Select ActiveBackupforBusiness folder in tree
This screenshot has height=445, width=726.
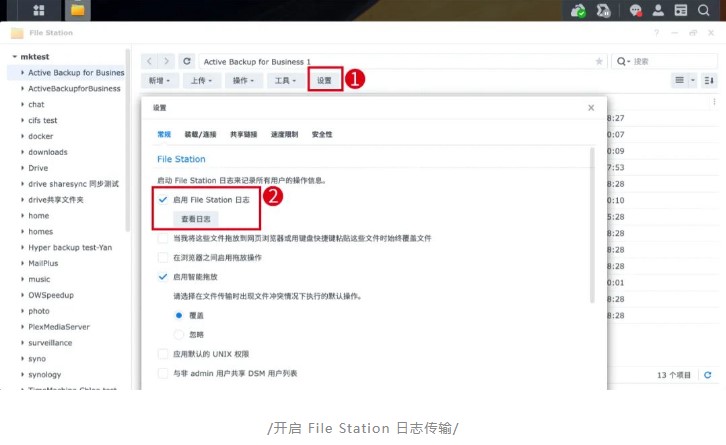click(x=74, y=88)
